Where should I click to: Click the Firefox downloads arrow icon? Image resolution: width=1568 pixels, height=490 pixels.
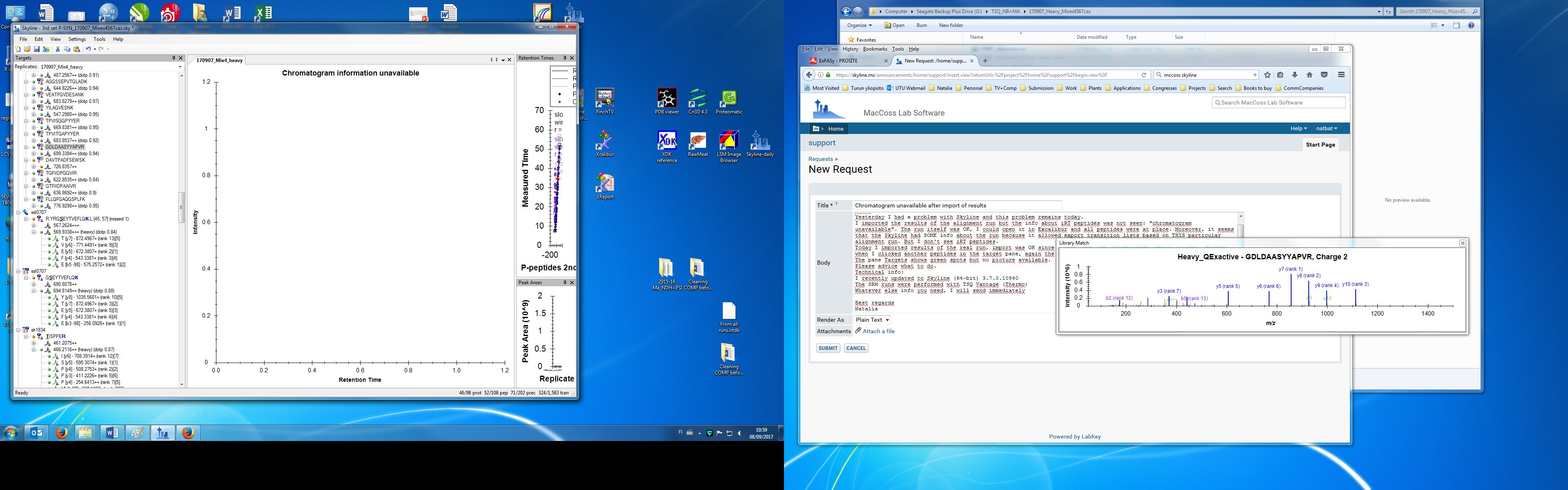(x=1295, y=75)
